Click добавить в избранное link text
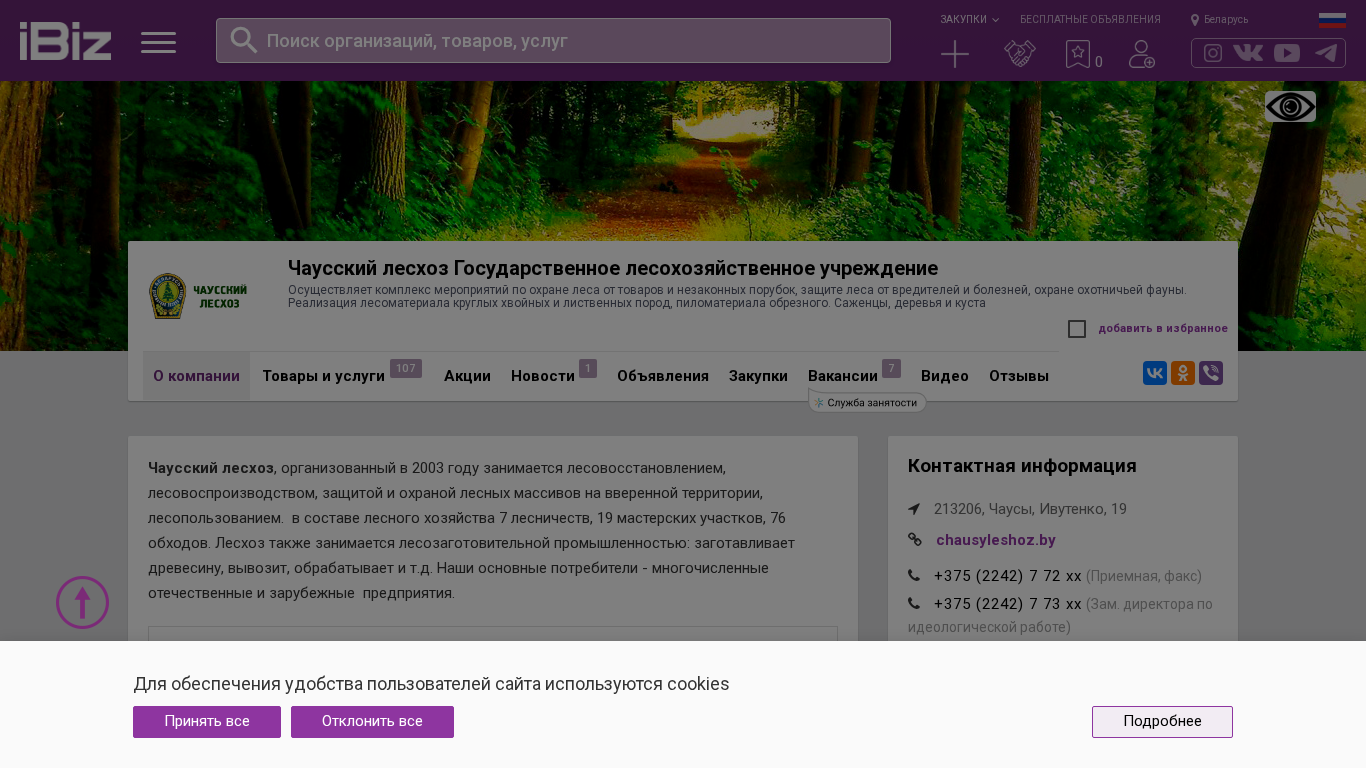Image resolution: width=1366 pixels, height=768 pixels. coord(1163,329)
